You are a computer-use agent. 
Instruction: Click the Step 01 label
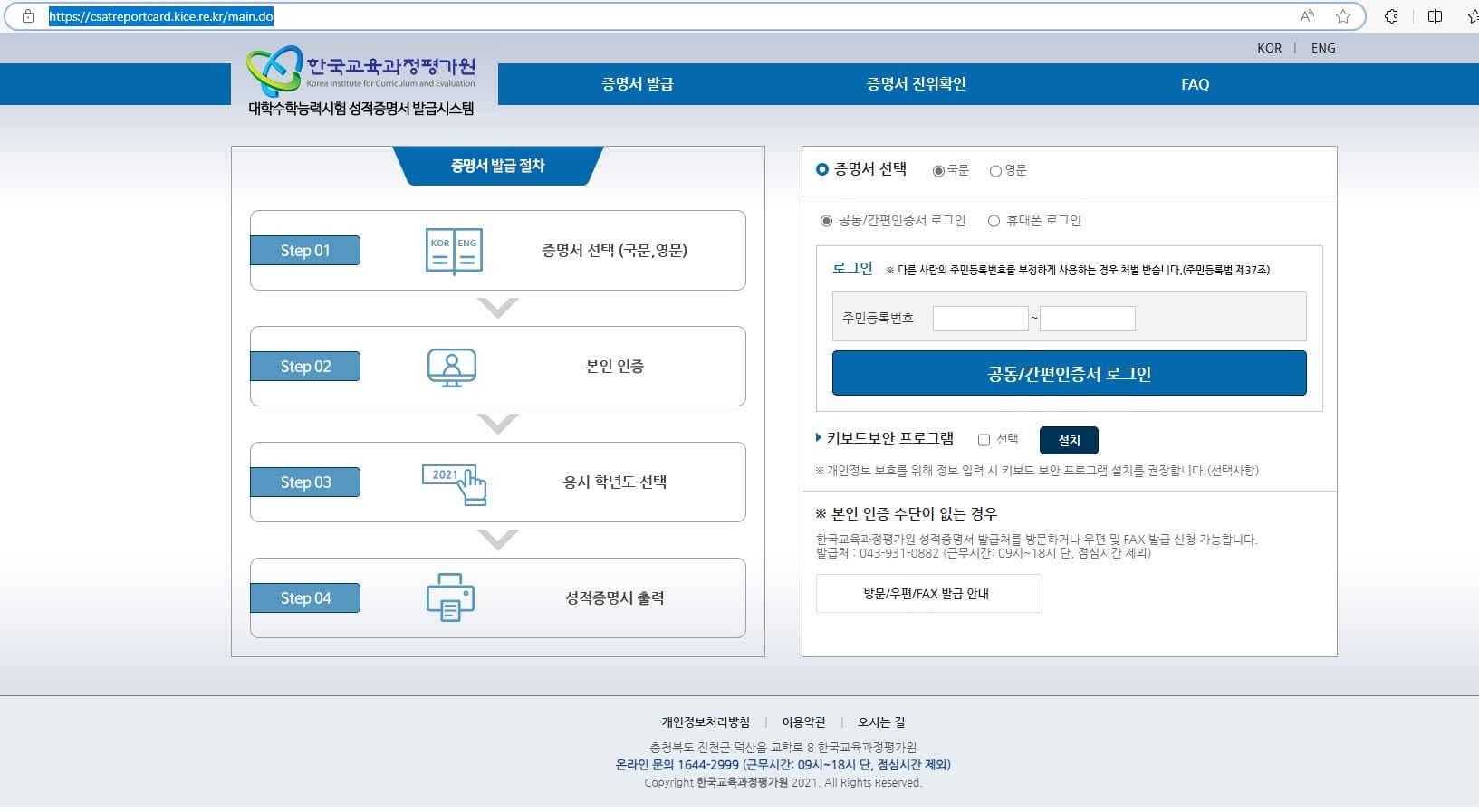point(305,251)
